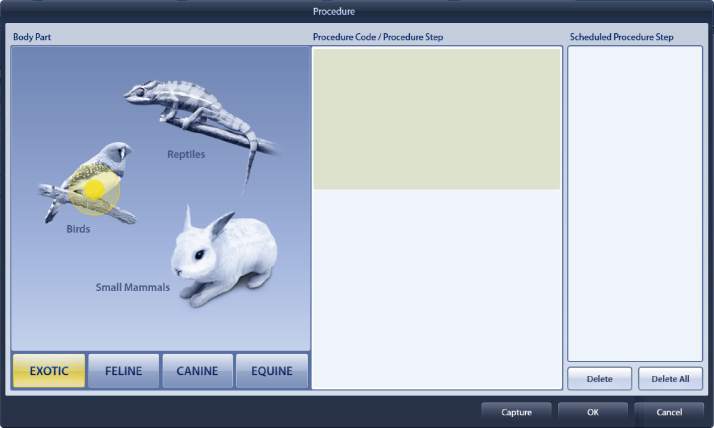Switch to the CANINE species tab

coord(197,371)
